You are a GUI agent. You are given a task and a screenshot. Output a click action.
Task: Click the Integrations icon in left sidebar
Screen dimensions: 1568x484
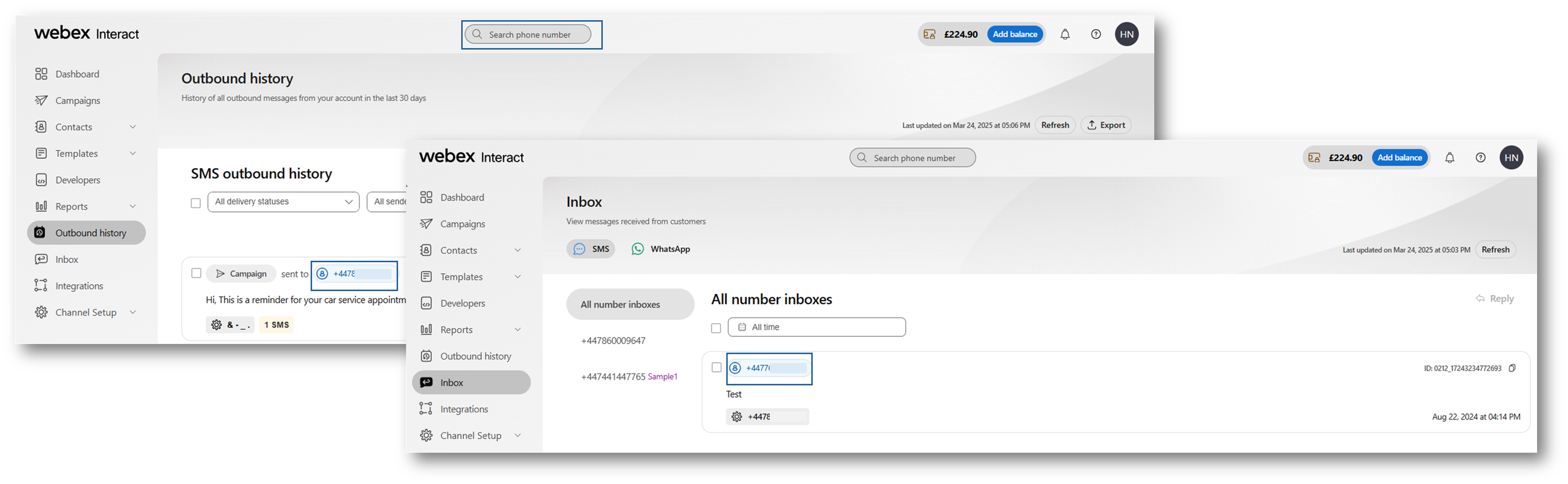pyautogui.click(x=41, y=286)
